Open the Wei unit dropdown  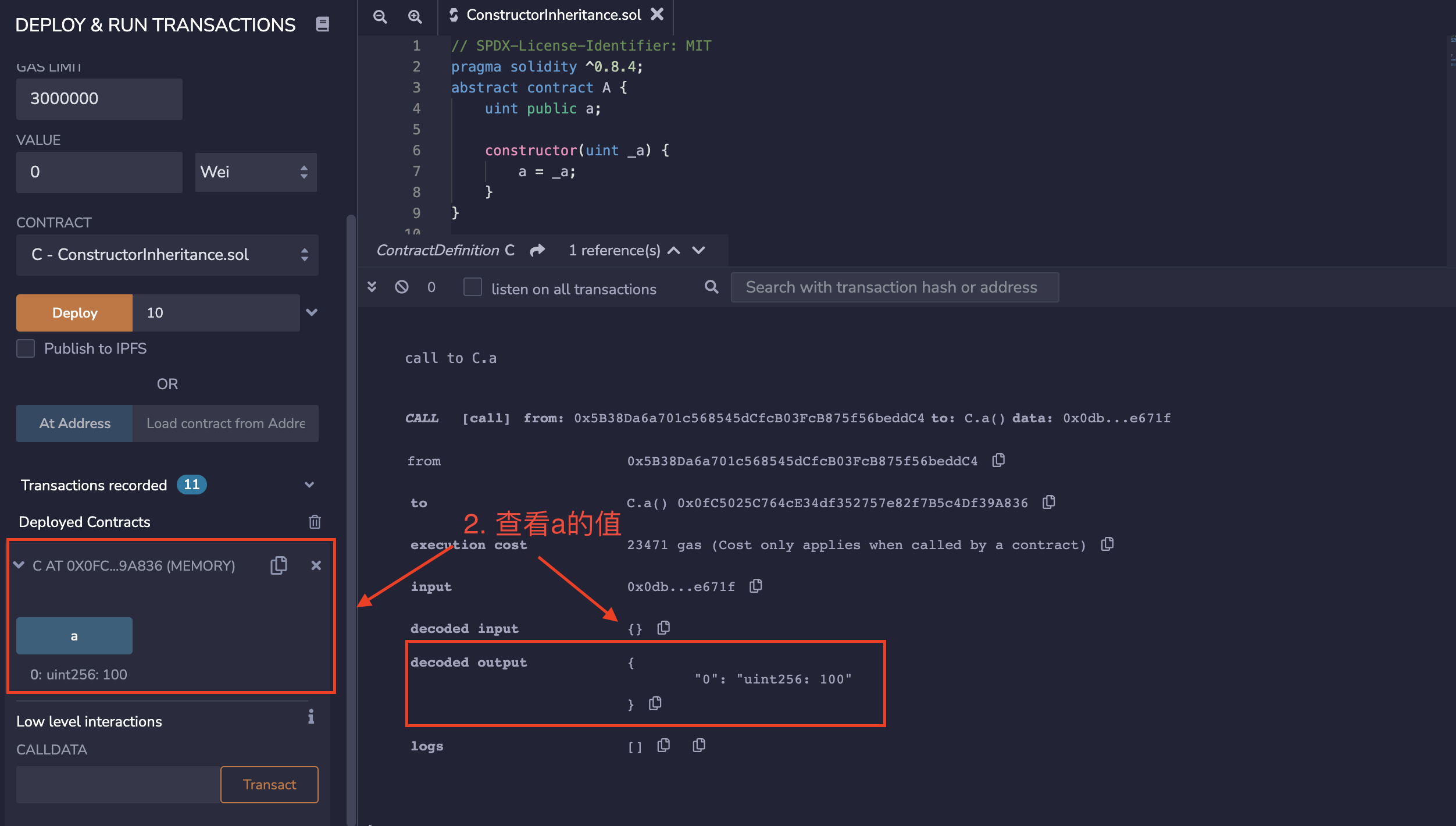tap(256, 172)
